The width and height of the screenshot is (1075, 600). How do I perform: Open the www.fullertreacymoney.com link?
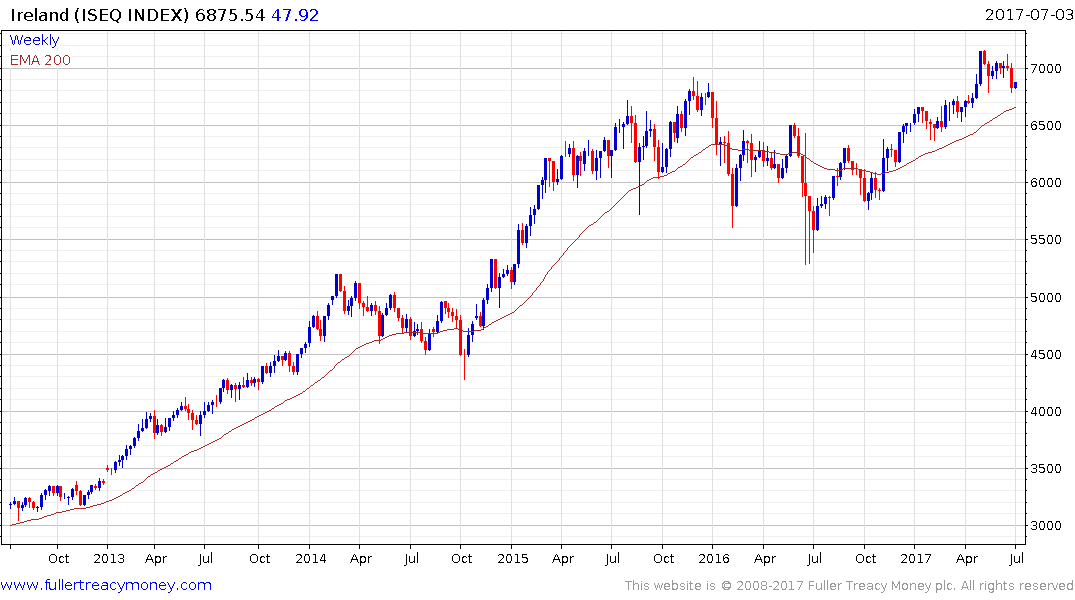[x=106, y=585]
